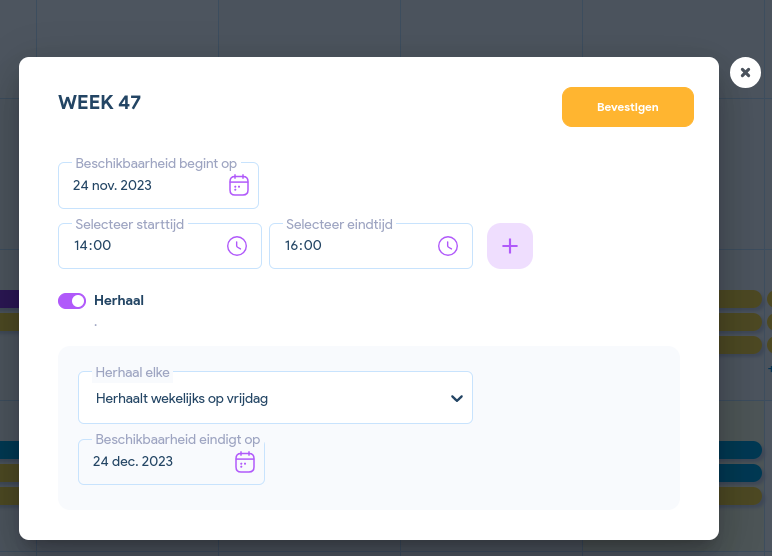This screenshot has height=556, width=772.
Task: Click the clock icon in starttijd field
Action: [x=236, y=246]
